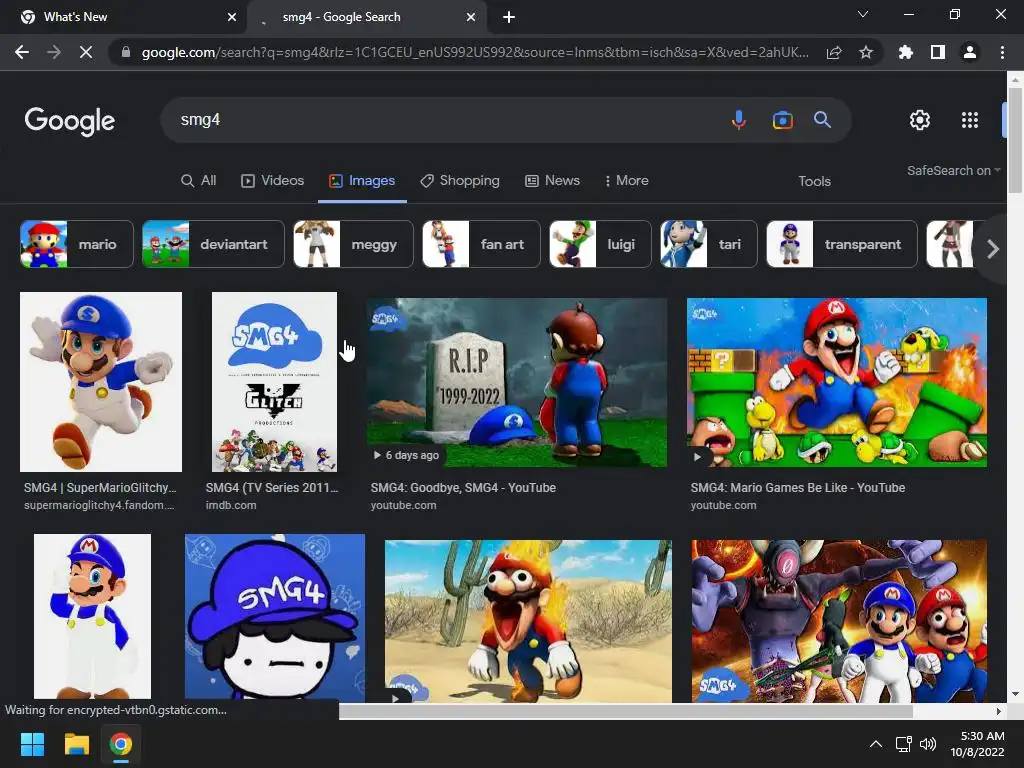Open Chrome profile avatar

pyautogui.click(x=970, y=52)
